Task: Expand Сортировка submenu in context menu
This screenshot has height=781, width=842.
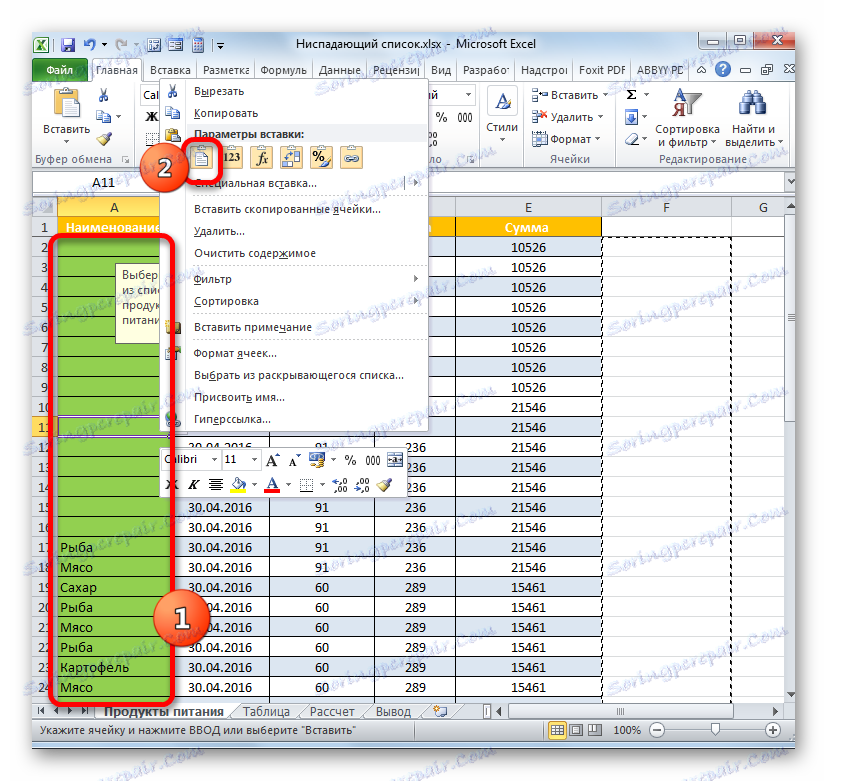Action: [x=416, y=301]
